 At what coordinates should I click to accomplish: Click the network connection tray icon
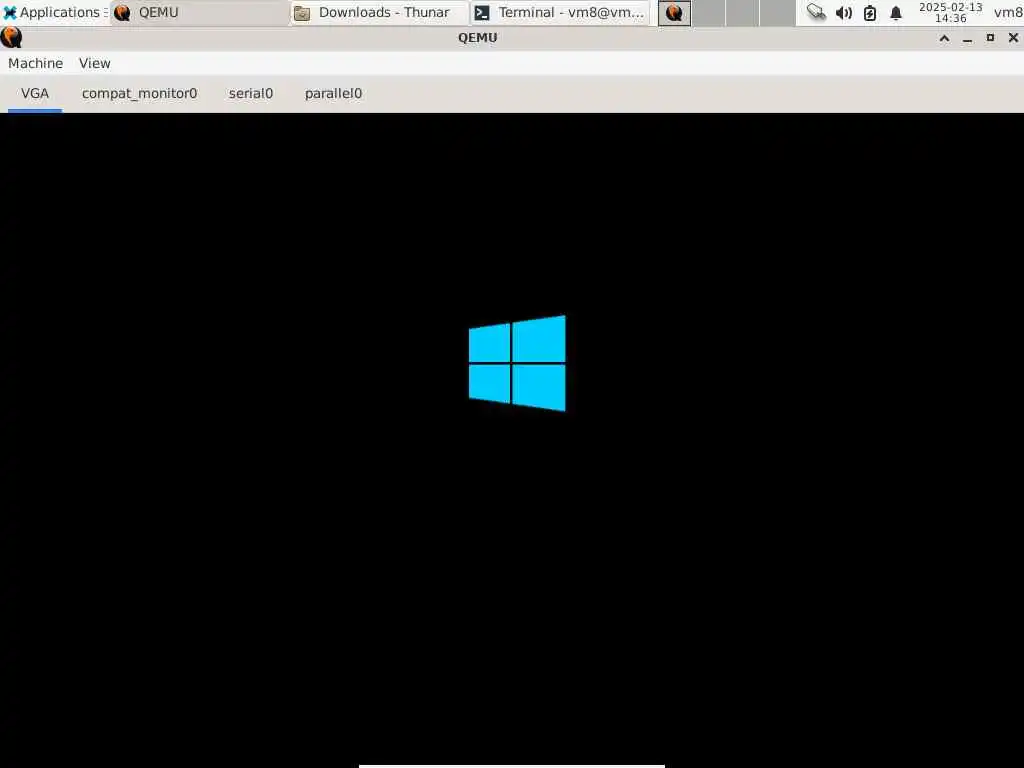click(x=816, y=12)
